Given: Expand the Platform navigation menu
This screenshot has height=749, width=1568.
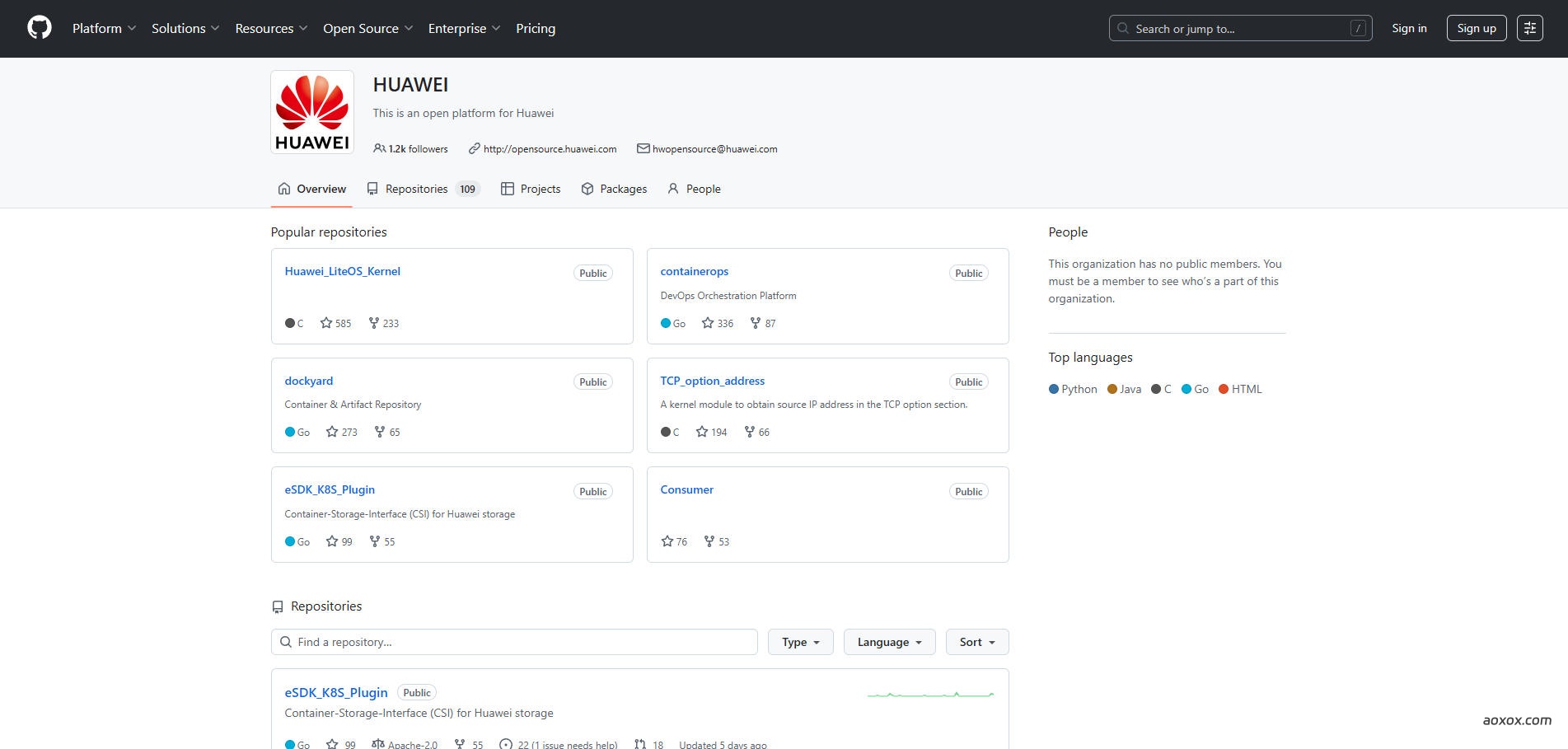Looking at the screenshot, I should [x=104, y=28].
